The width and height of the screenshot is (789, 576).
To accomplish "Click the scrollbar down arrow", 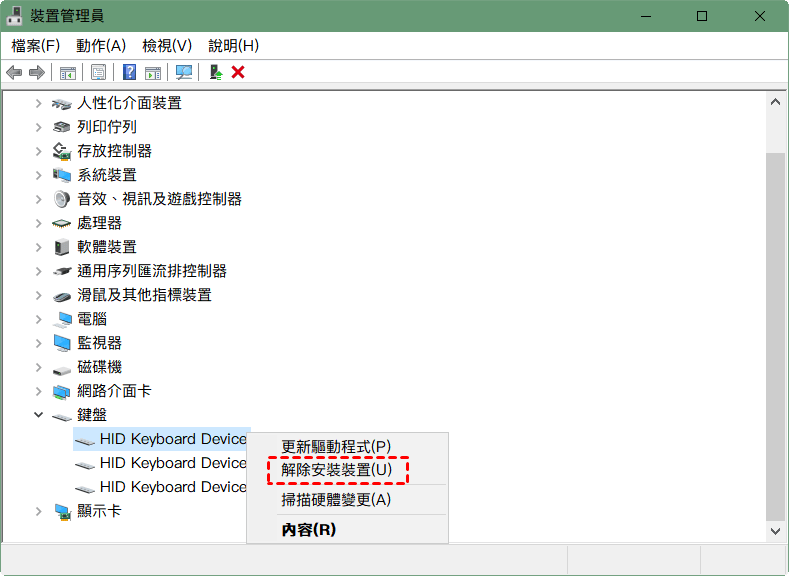I will tap(775, 531).
